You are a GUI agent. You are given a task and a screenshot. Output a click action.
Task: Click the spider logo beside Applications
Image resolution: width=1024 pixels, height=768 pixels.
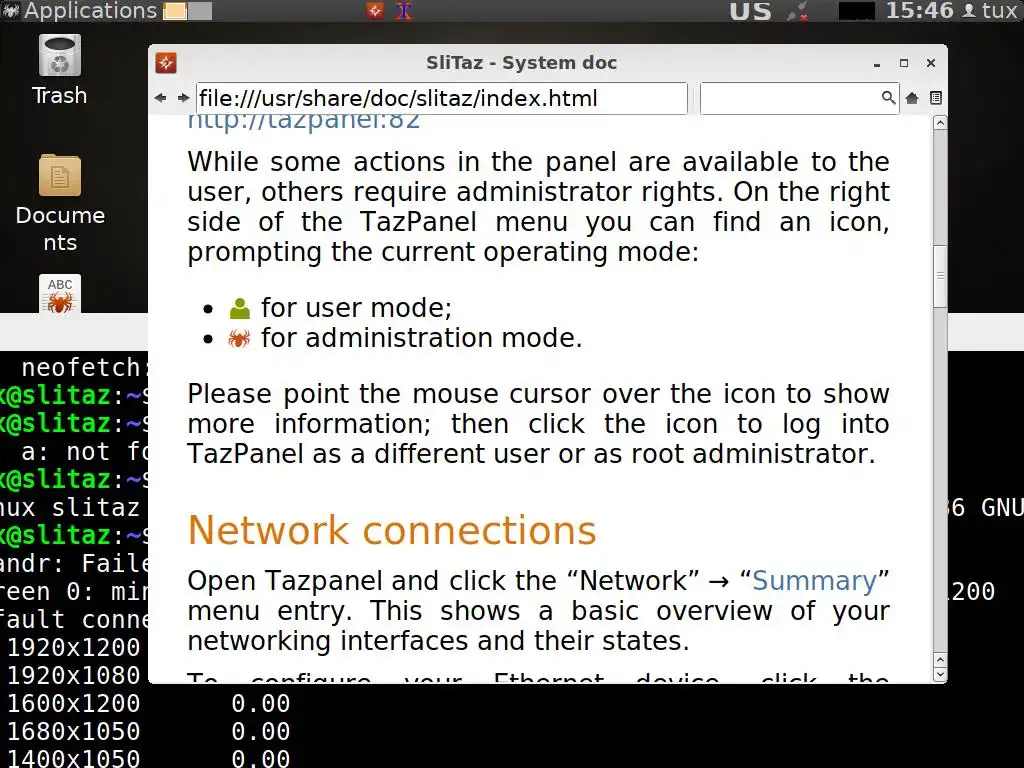click(10, 10)
